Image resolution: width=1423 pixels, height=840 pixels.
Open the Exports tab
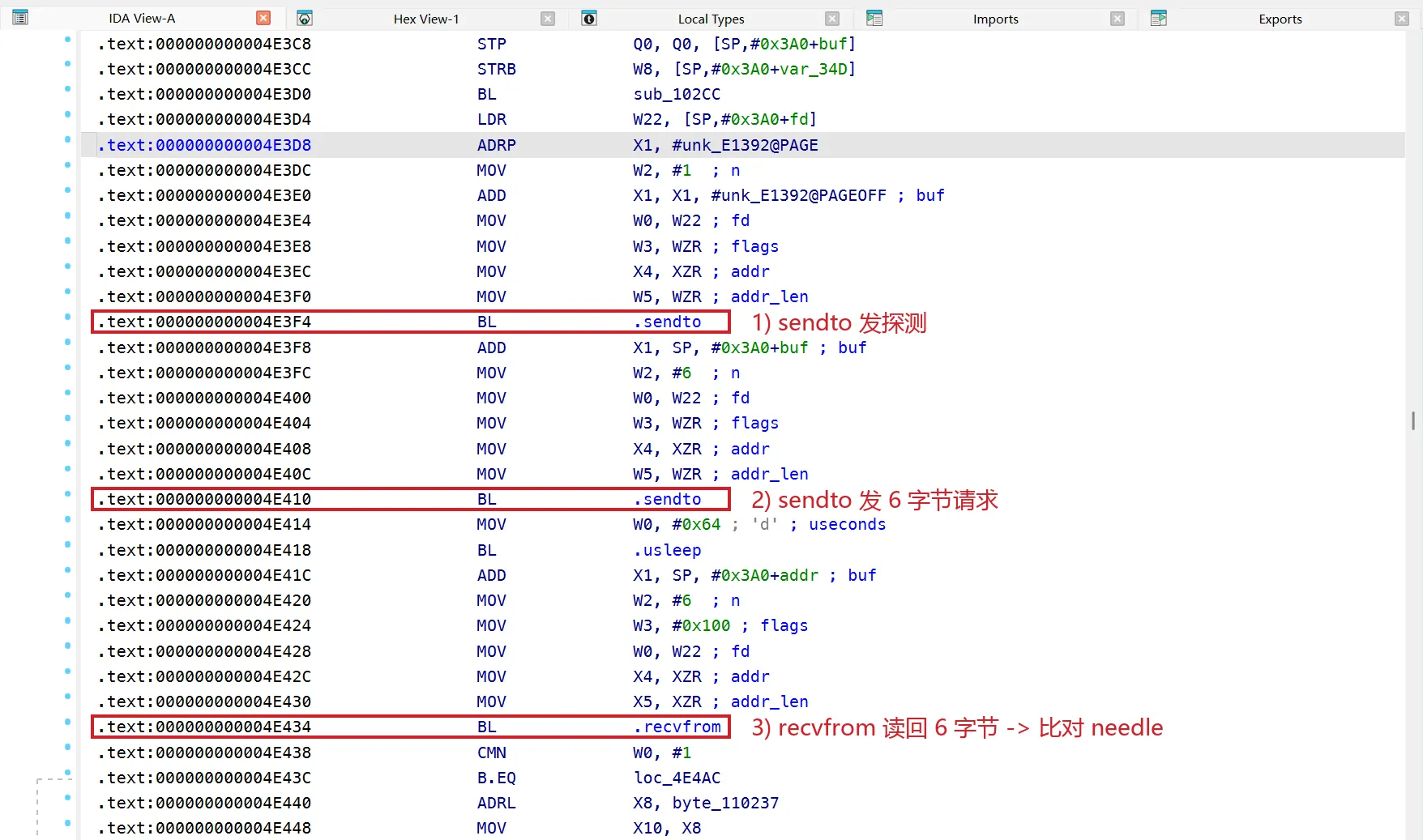(1280, 19)
